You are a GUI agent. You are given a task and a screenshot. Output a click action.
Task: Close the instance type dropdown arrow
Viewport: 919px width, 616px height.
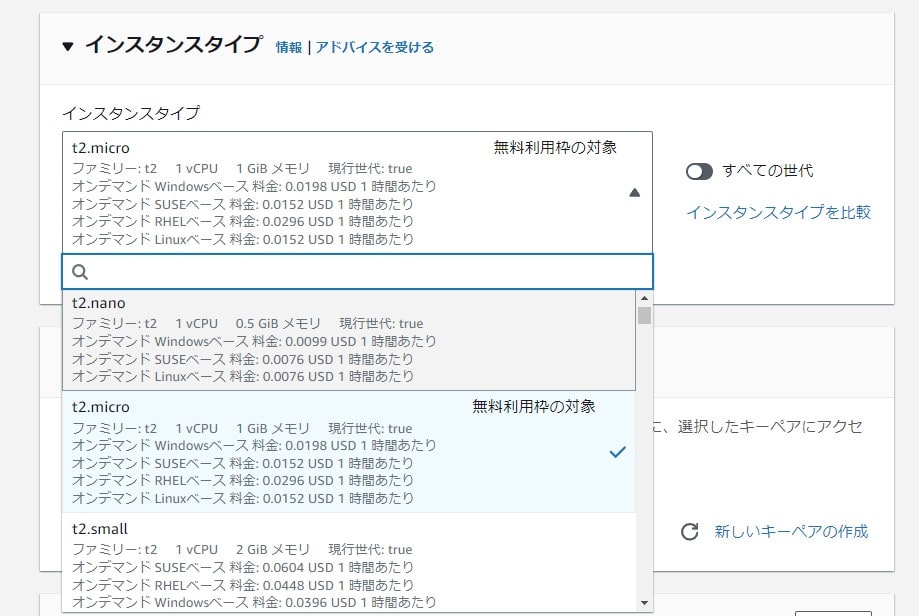[634, 193]
